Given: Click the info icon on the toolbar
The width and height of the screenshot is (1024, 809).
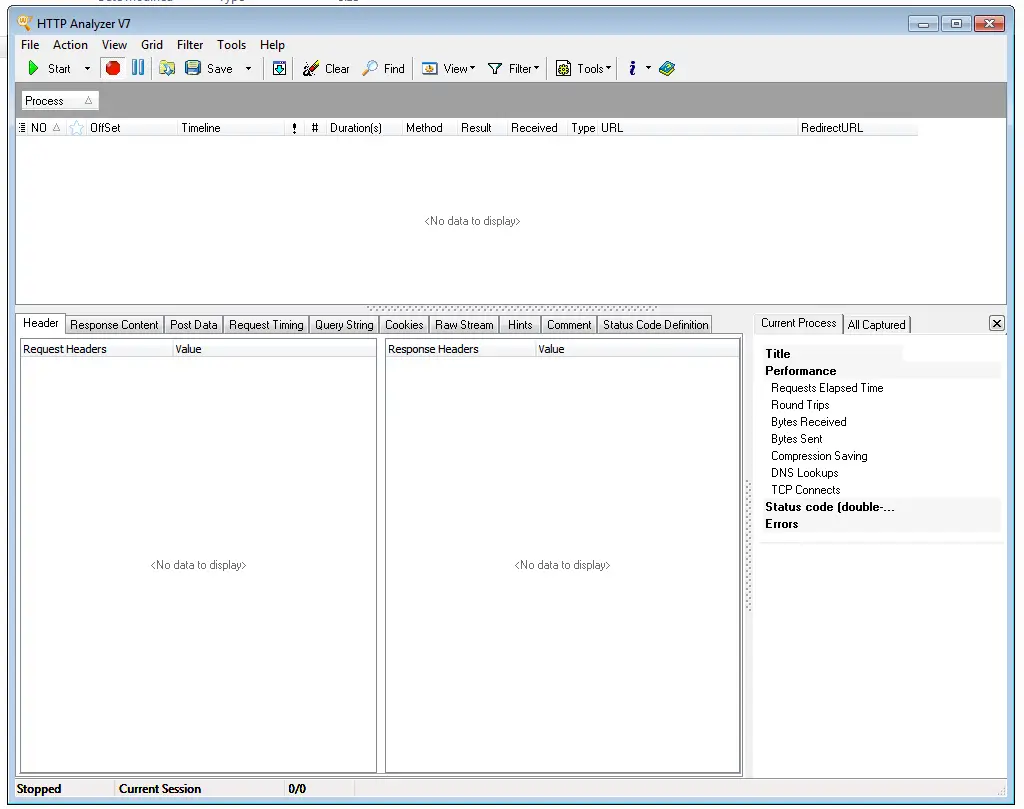Looking at the screenshot, I should pyautogui.click(x=633, y=68).
